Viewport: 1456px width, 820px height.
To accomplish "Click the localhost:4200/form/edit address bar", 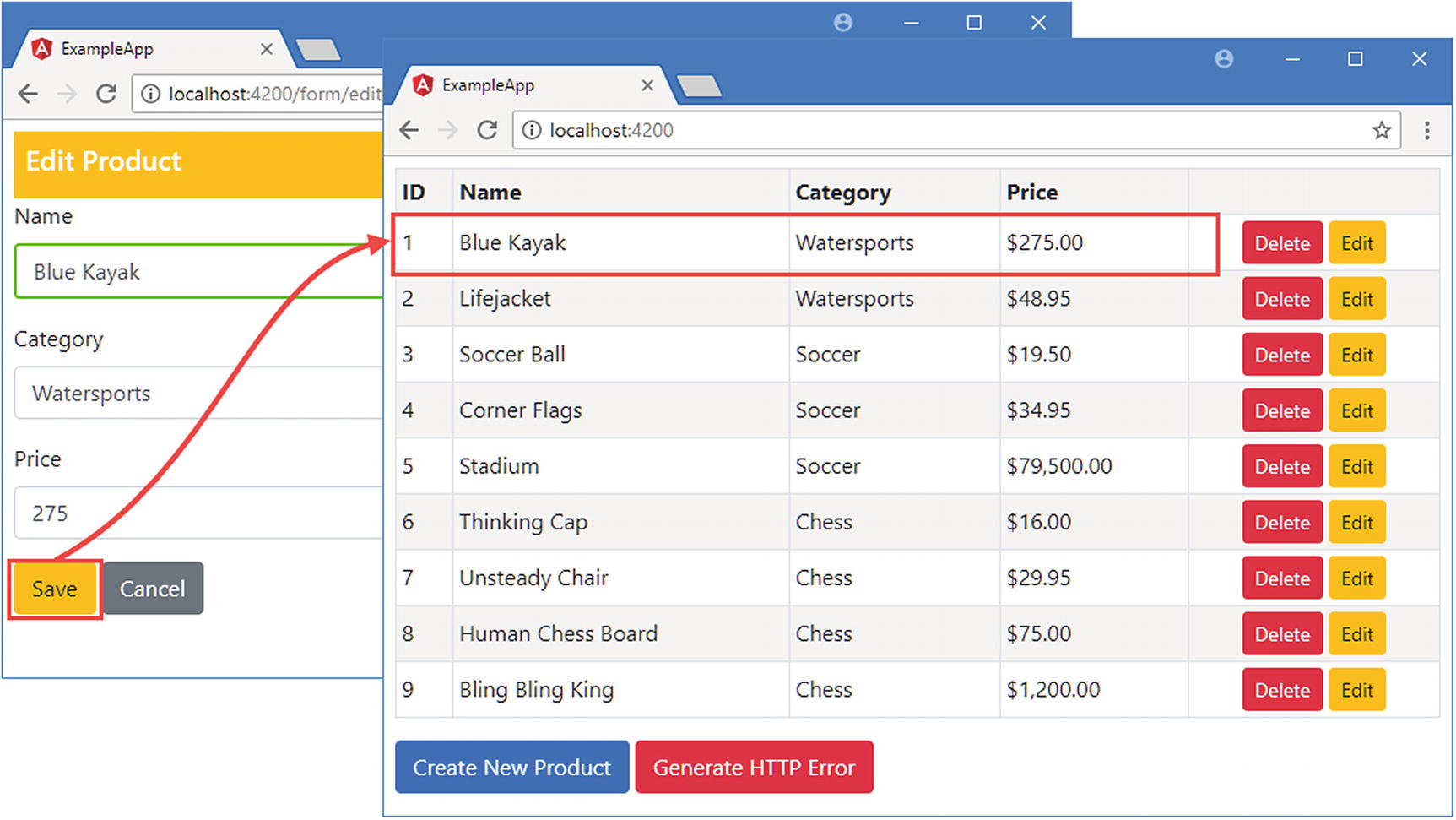I will point(257,94).
